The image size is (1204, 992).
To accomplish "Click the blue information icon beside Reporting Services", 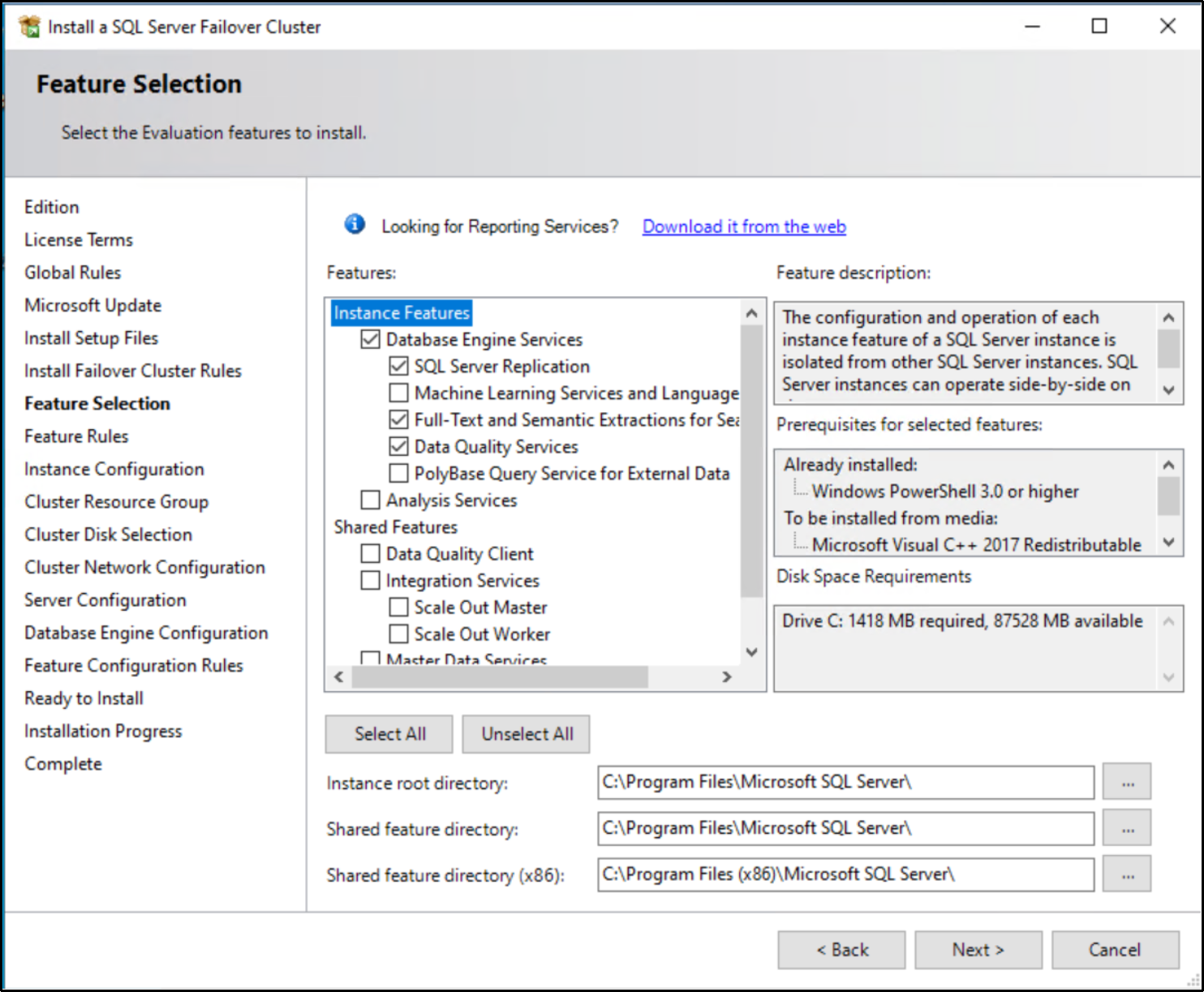I will pyautogui.click(x=355, y=224).
